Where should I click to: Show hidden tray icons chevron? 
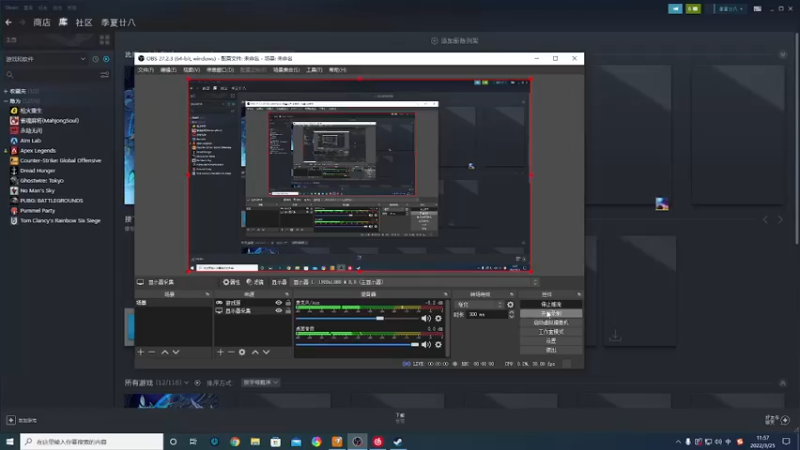(x=678, y=442)
